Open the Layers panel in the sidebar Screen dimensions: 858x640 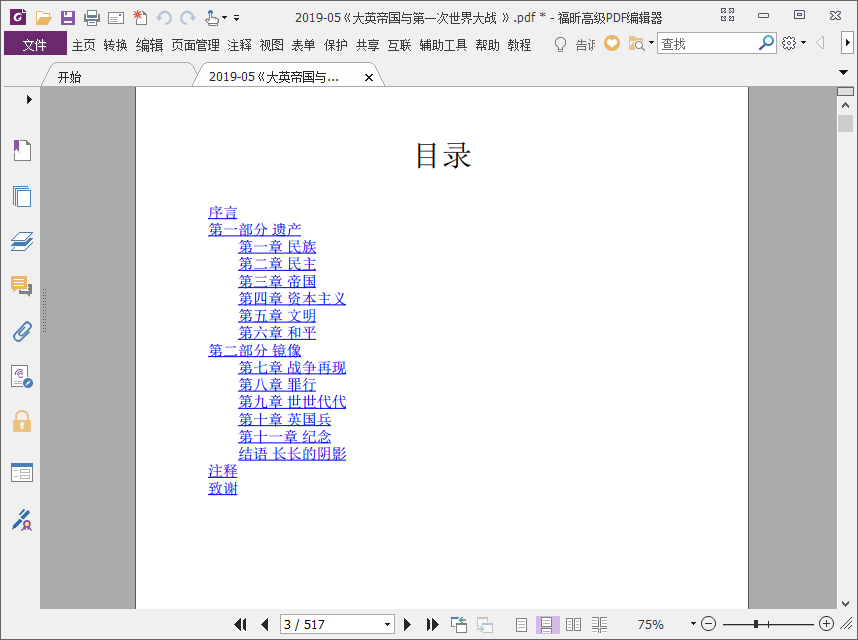[22, 241]
